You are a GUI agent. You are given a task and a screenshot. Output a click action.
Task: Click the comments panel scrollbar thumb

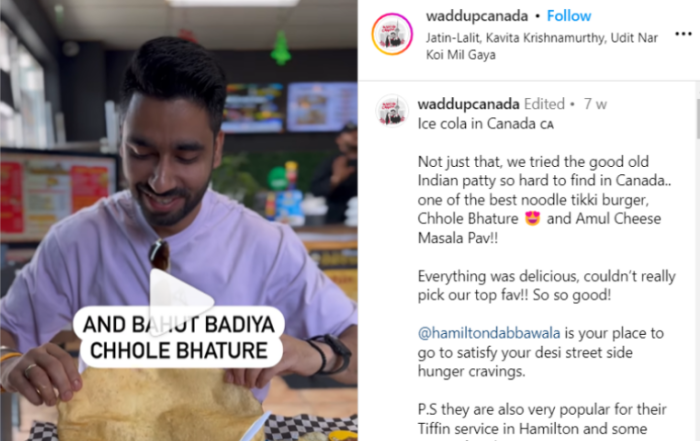click(x=697, y=118)
